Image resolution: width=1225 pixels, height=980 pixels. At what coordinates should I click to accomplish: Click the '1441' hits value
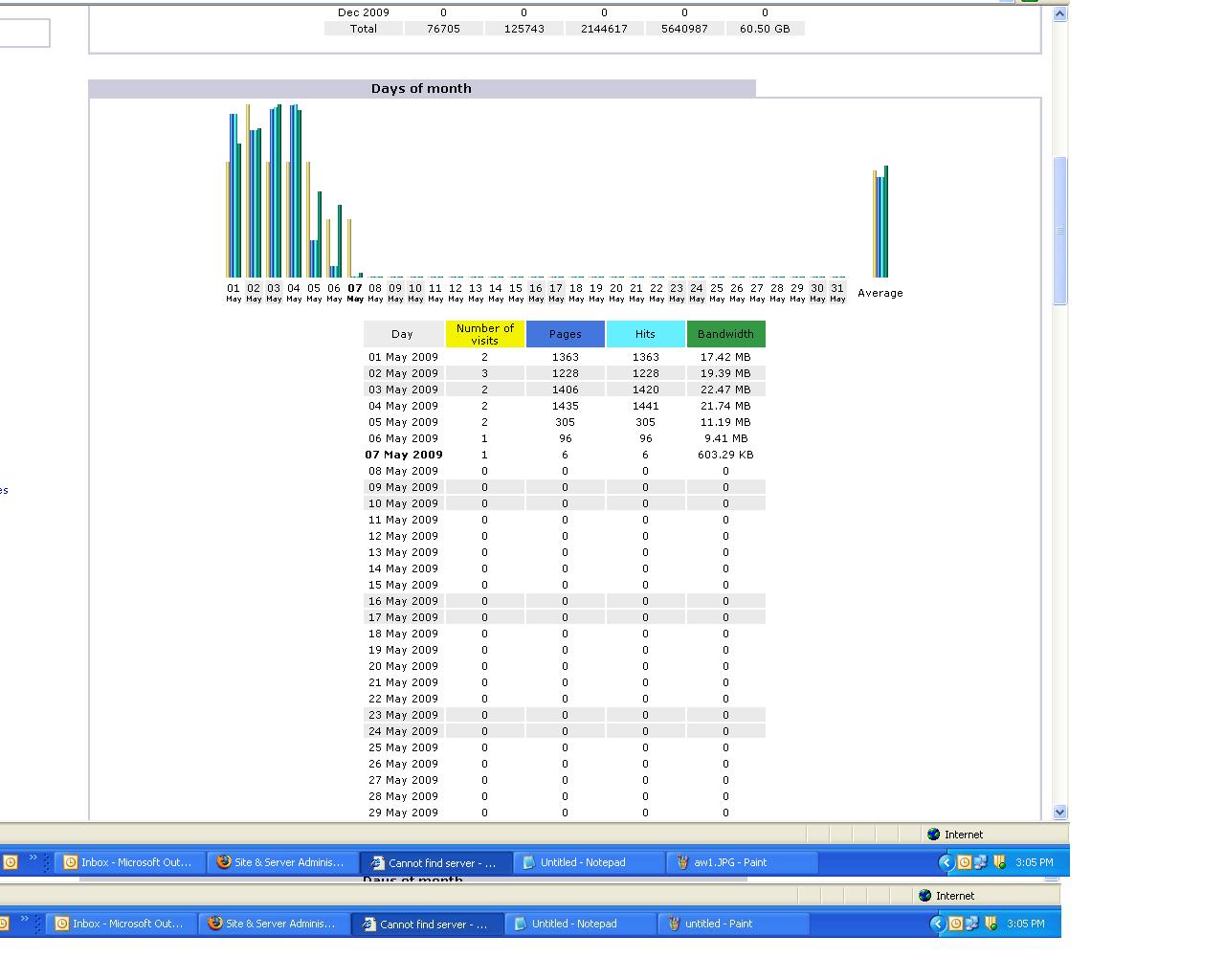click(645, 406)
